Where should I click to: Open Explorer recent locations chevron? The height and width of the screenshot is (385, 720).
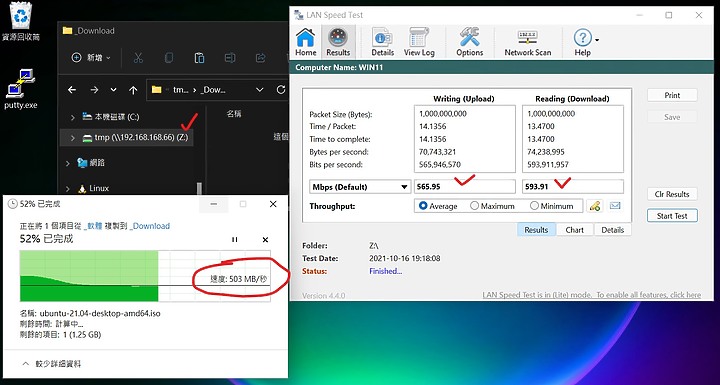tap(113, 90)
